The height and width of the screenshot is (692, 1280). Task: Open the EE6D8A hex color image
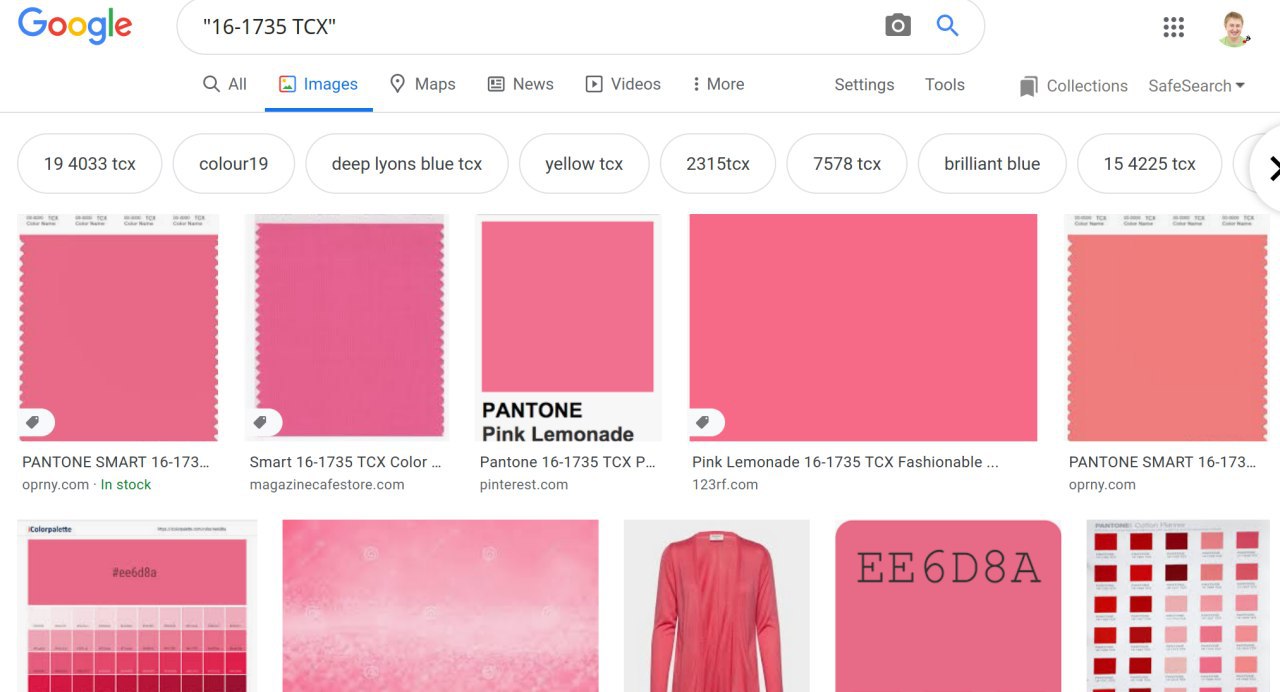[948, 606]
